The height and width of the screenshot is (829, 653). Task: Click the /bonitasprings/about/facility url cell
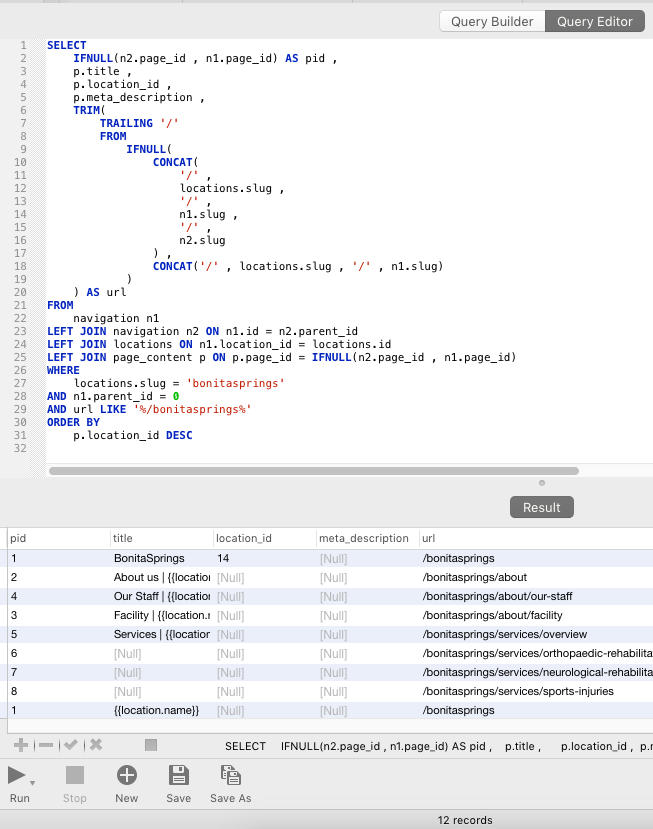tap(536, 615)
